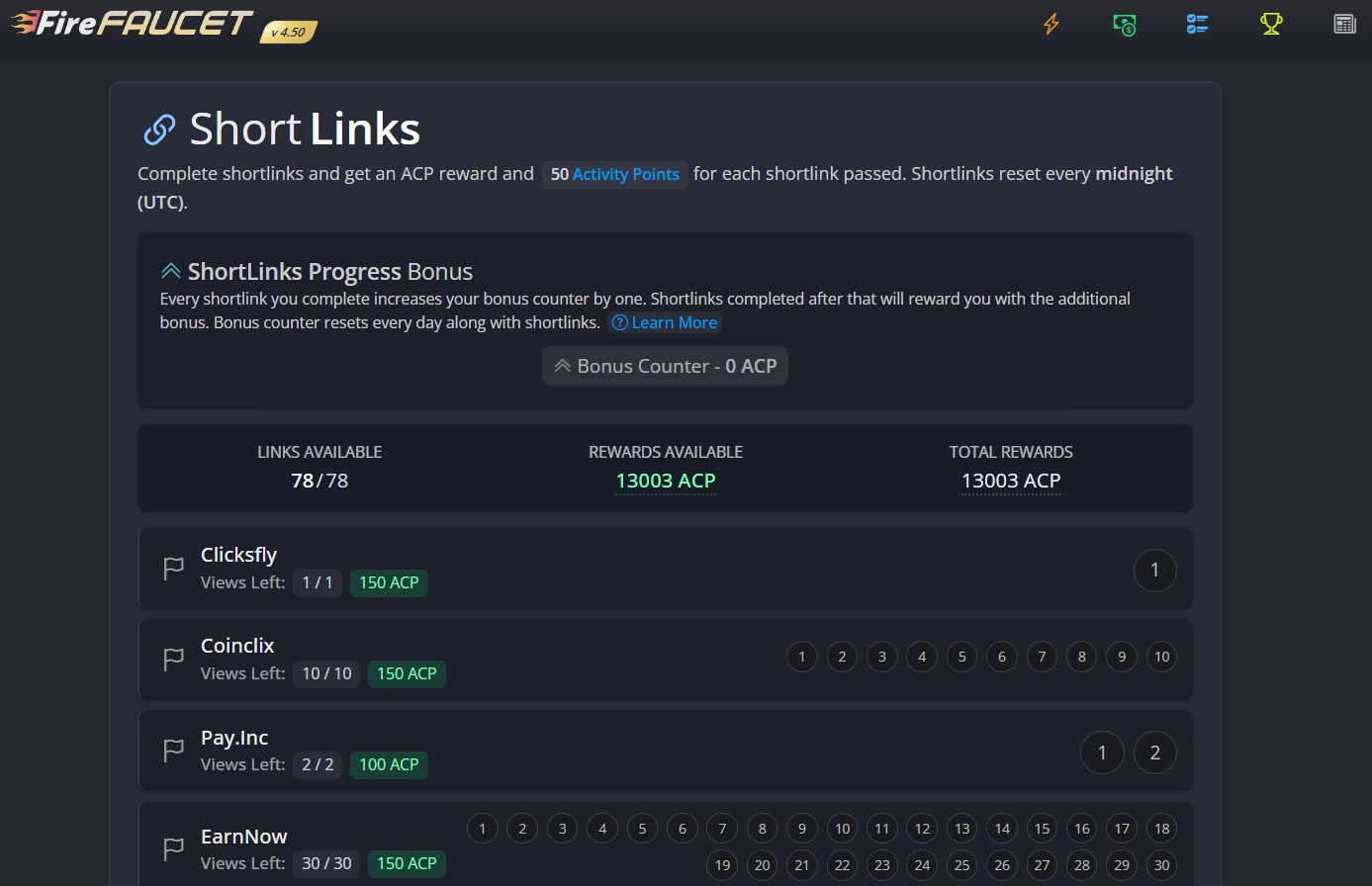The height and width of the screenshot is (886, 1372).
Task: Open the 50 Activity Points link
Action: (x=615, y=174)
